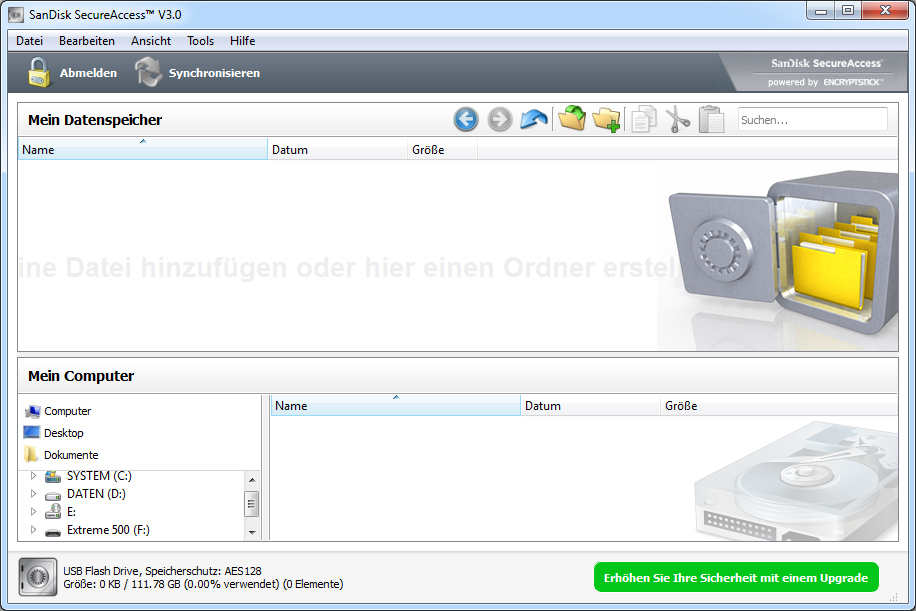916x611 pixels.
Task: Click the drive tree scrollbar down arrow
Action: click(x=252, y=532)
